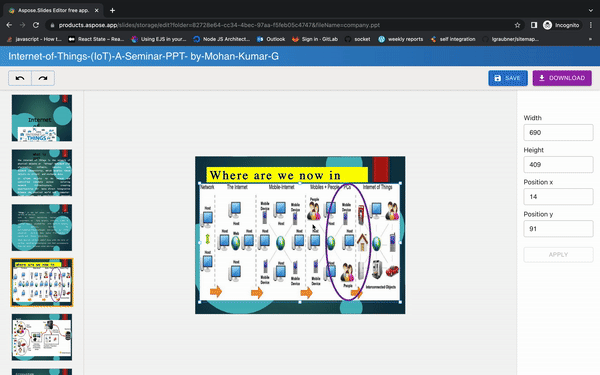This screenshot has width=600, height=375.
Task: Edit the Height field value 409
Action: pyautogui.click(x=558, y=165)
